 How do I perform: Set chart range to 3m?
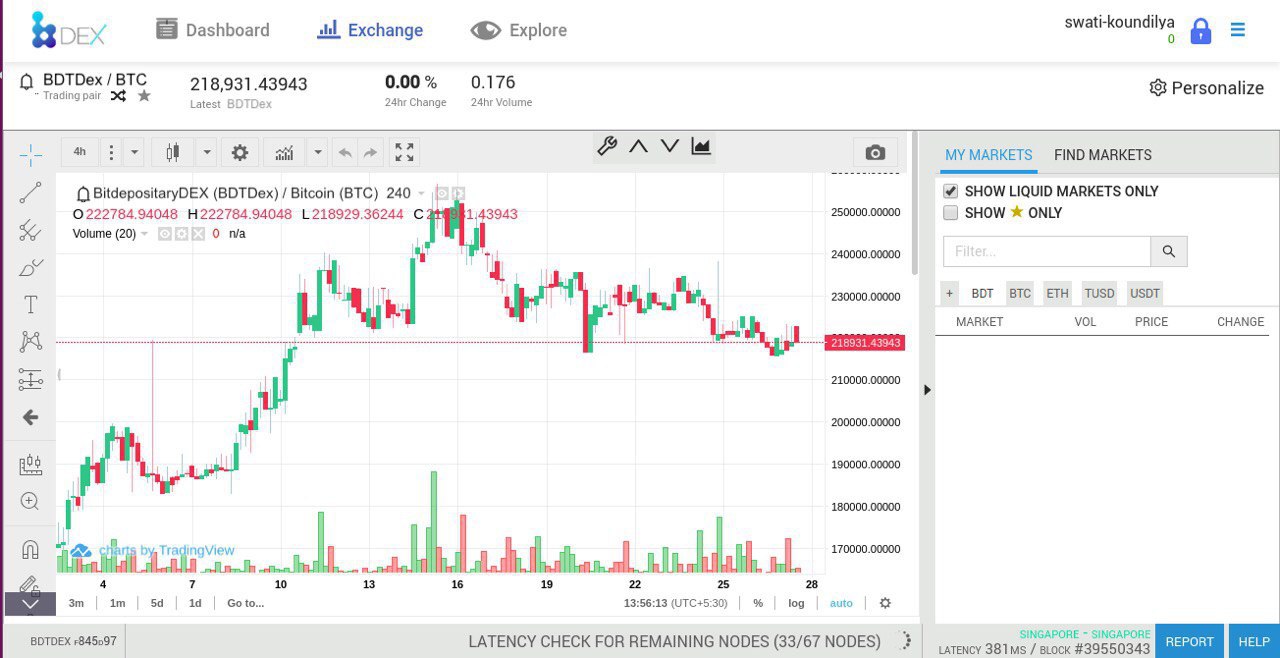coord(76,603)
